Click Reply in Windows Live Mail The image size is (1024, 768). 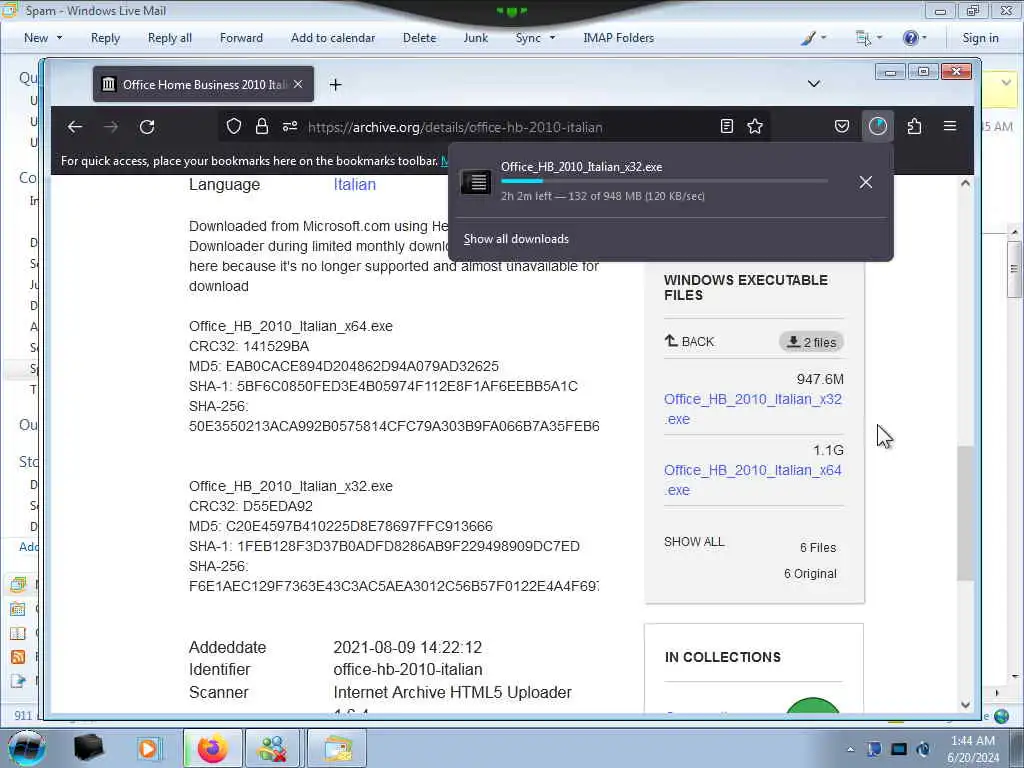105,38
